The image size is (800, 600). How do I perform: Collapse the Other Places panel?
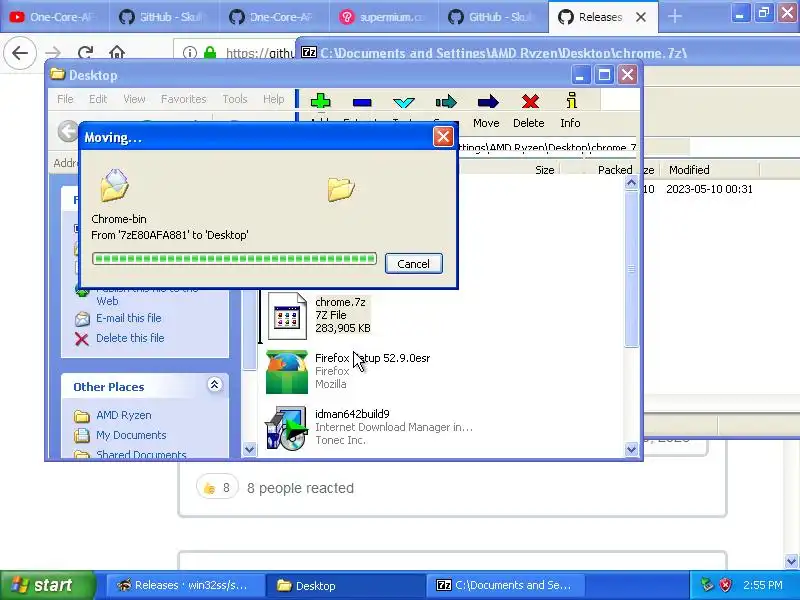point(214,385)
